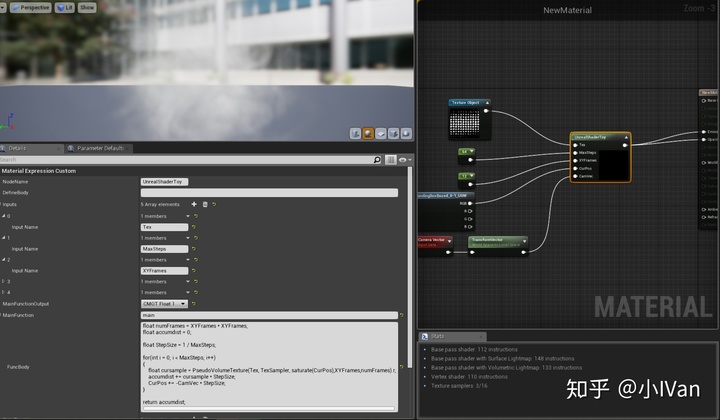720x420 pixels.
Task: Reset MainFunctionOutput to default
Action: coord(193,304)
